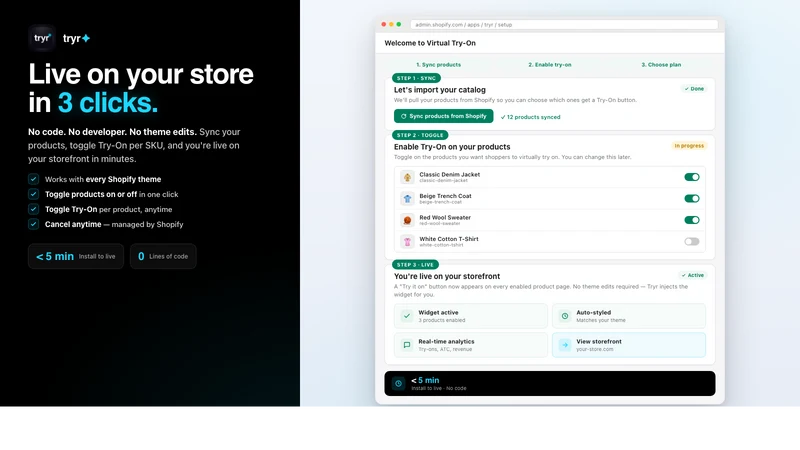Click the Auto-styled card
This screenshot has height=450, width=800.
click(629, 316)
